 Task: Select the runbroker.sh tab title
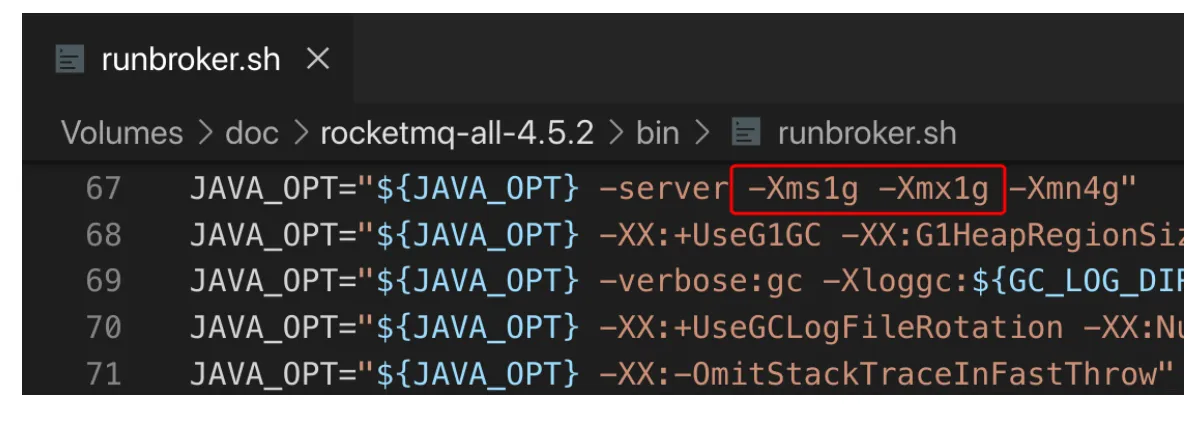[x=191, y=60]
